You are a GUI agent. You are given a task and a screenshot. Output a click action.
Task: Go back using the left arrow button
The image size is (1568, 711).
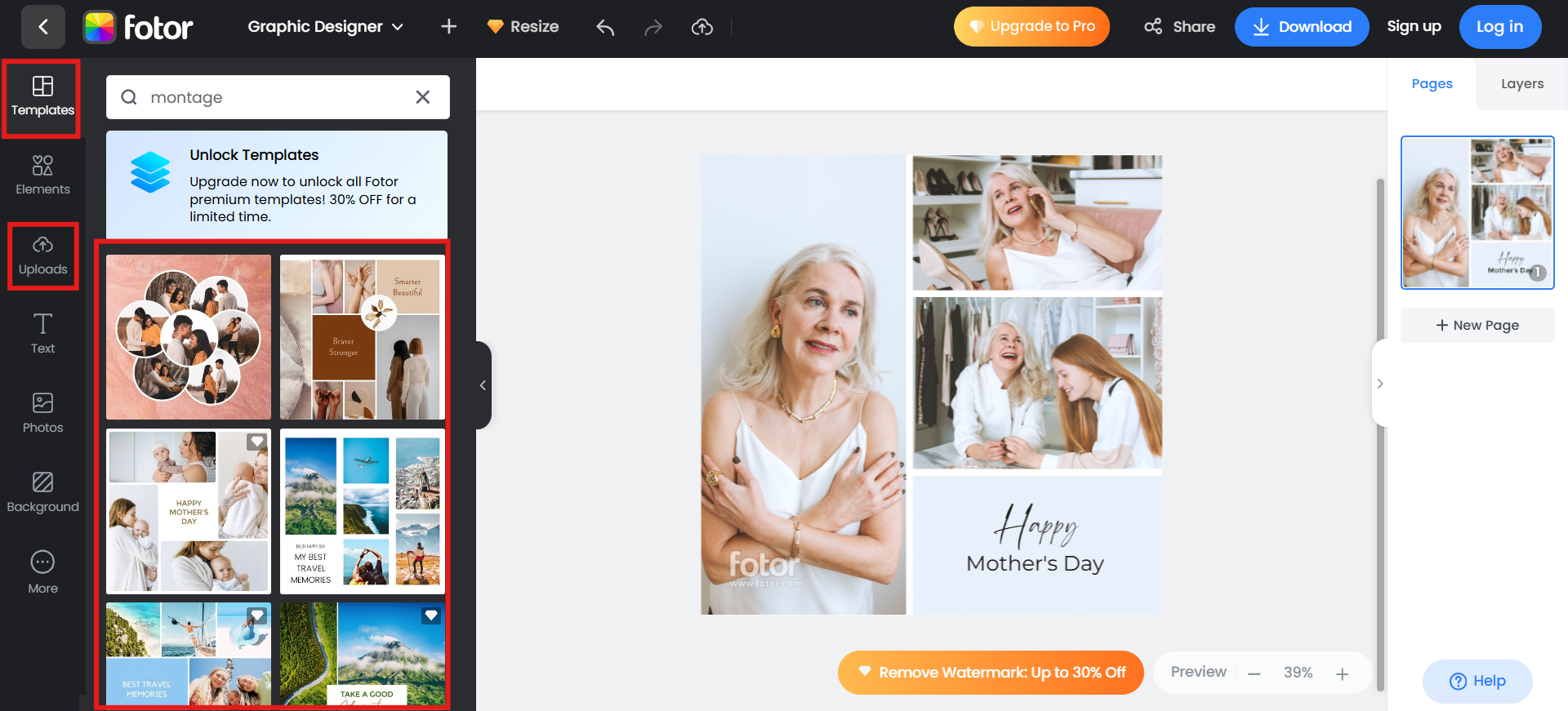(43, 27)
